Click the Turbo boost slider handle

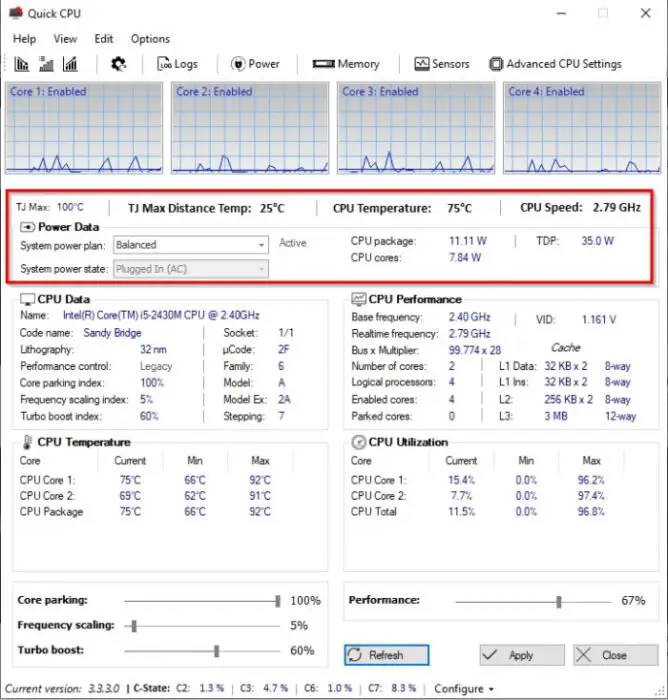point(217,651)
